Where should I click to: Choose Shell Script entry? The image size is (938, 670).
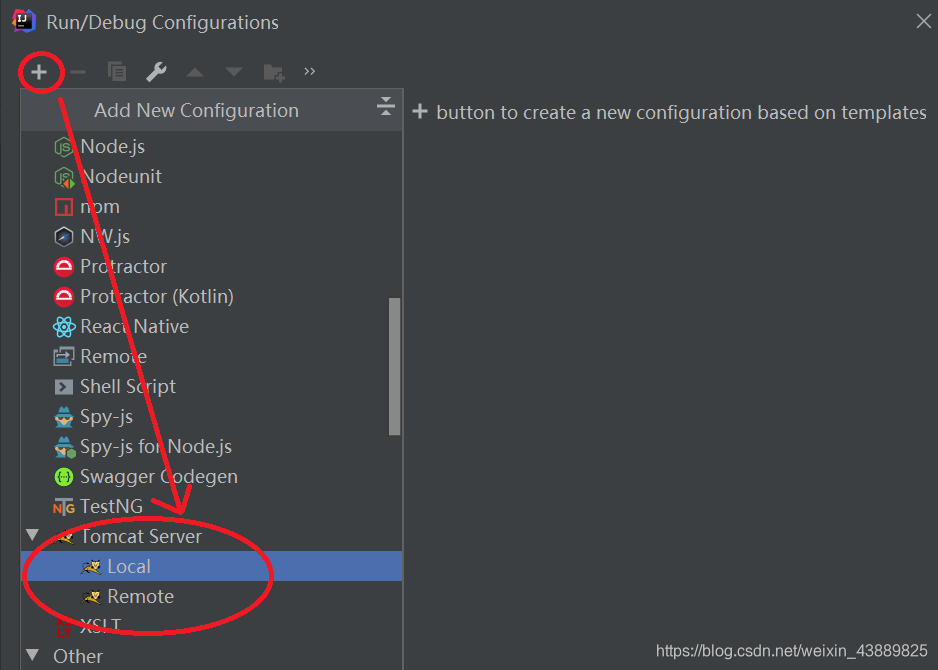pos(128,387)
